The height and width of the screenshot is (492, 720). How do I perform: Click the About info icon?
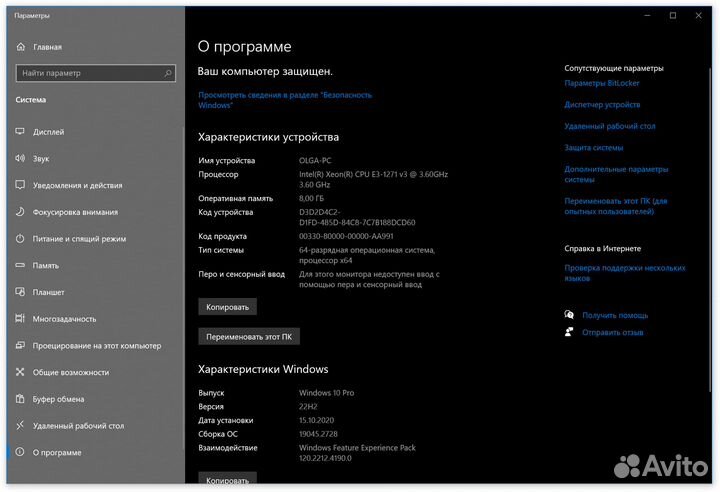(x=20, y=452)
